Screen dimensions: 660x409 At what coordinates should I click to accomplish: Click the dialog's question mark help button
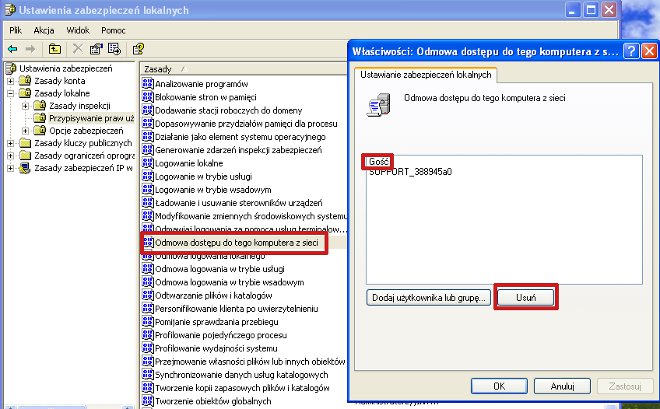[x=631, y=52]
